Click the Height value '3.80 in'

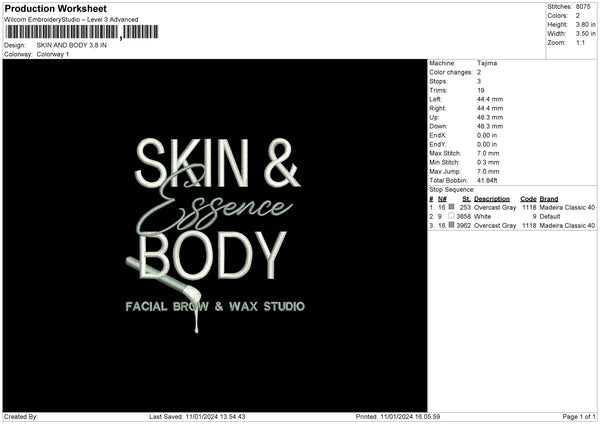[x=585, y=24]
